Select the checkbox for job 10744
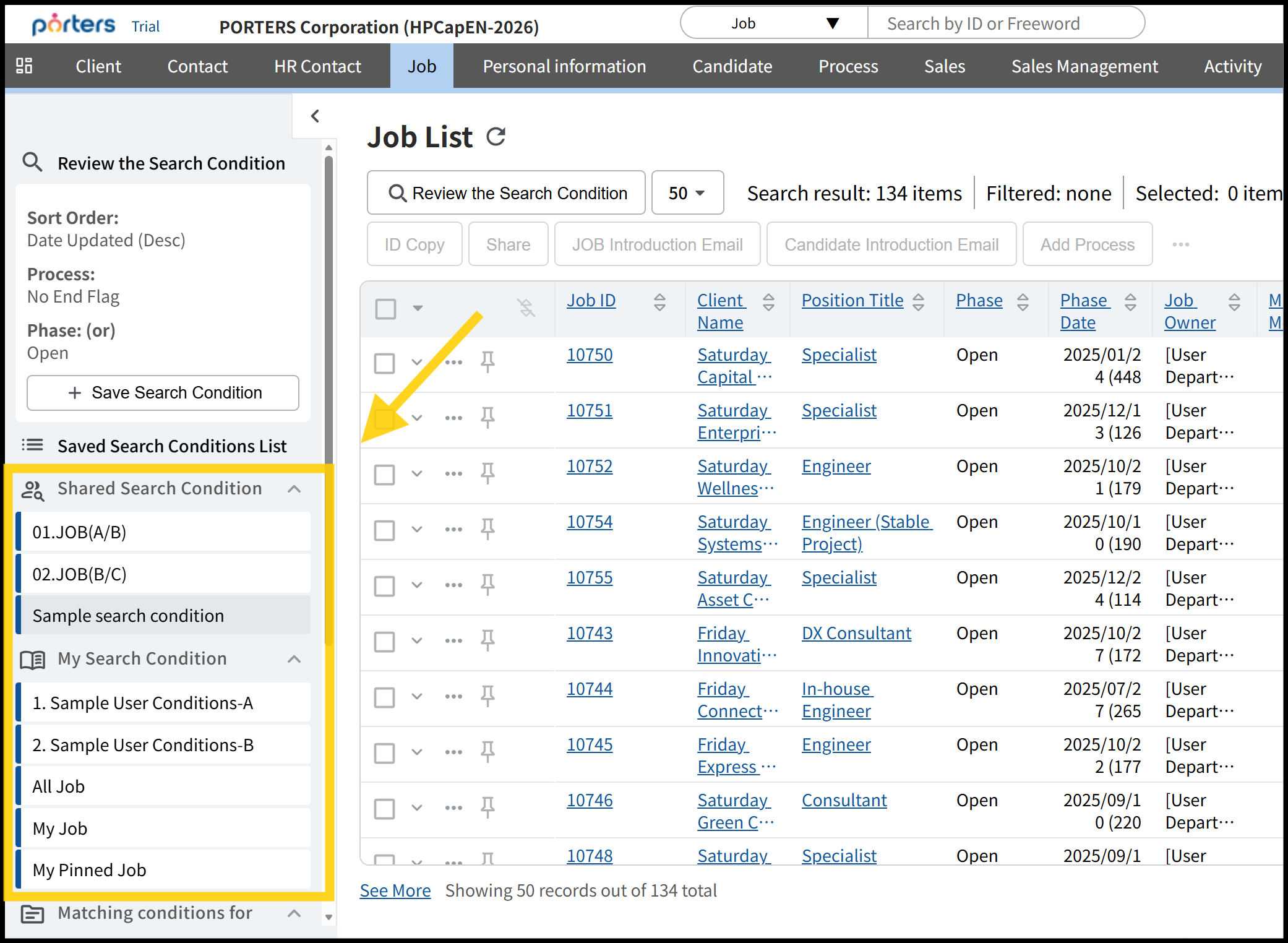The width and height of the screenshot is (1288, 943). 384,697
